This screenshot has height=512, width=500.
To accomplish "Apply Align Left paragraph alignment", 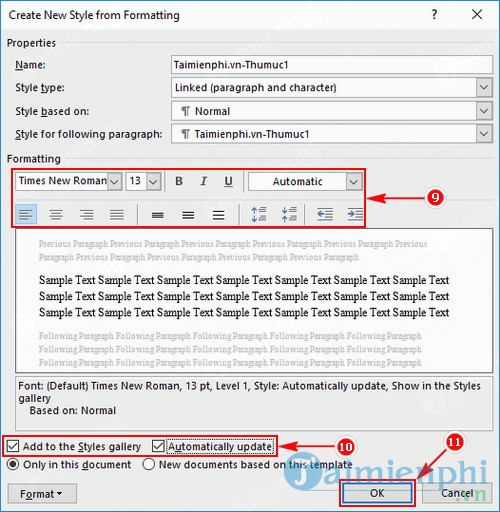I will [x=26, y=214].
